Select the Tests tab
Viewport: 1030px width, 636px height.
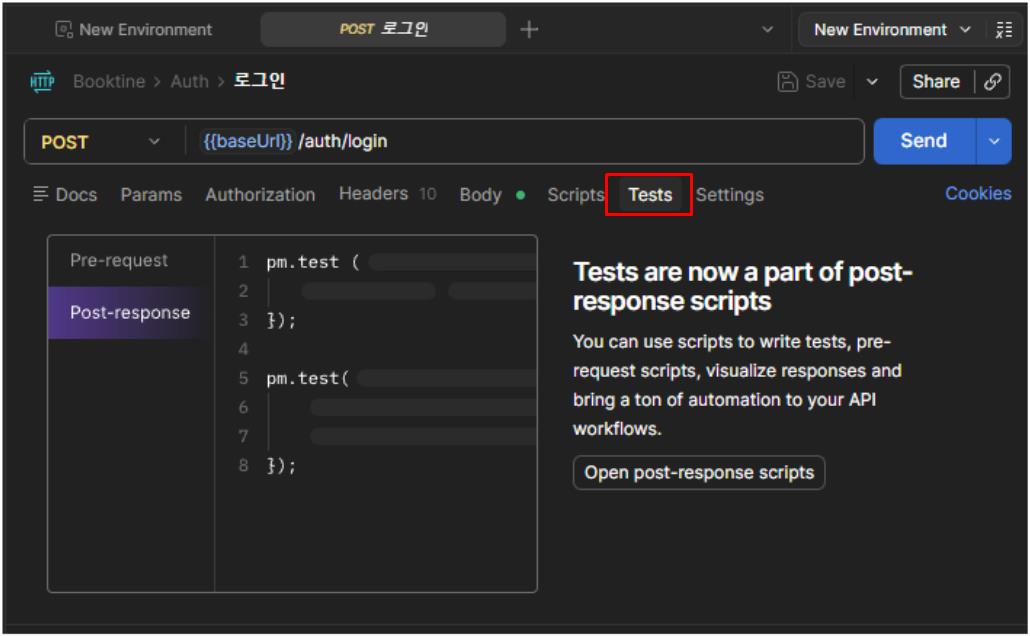pyautogui.click(x=650, y=194)
